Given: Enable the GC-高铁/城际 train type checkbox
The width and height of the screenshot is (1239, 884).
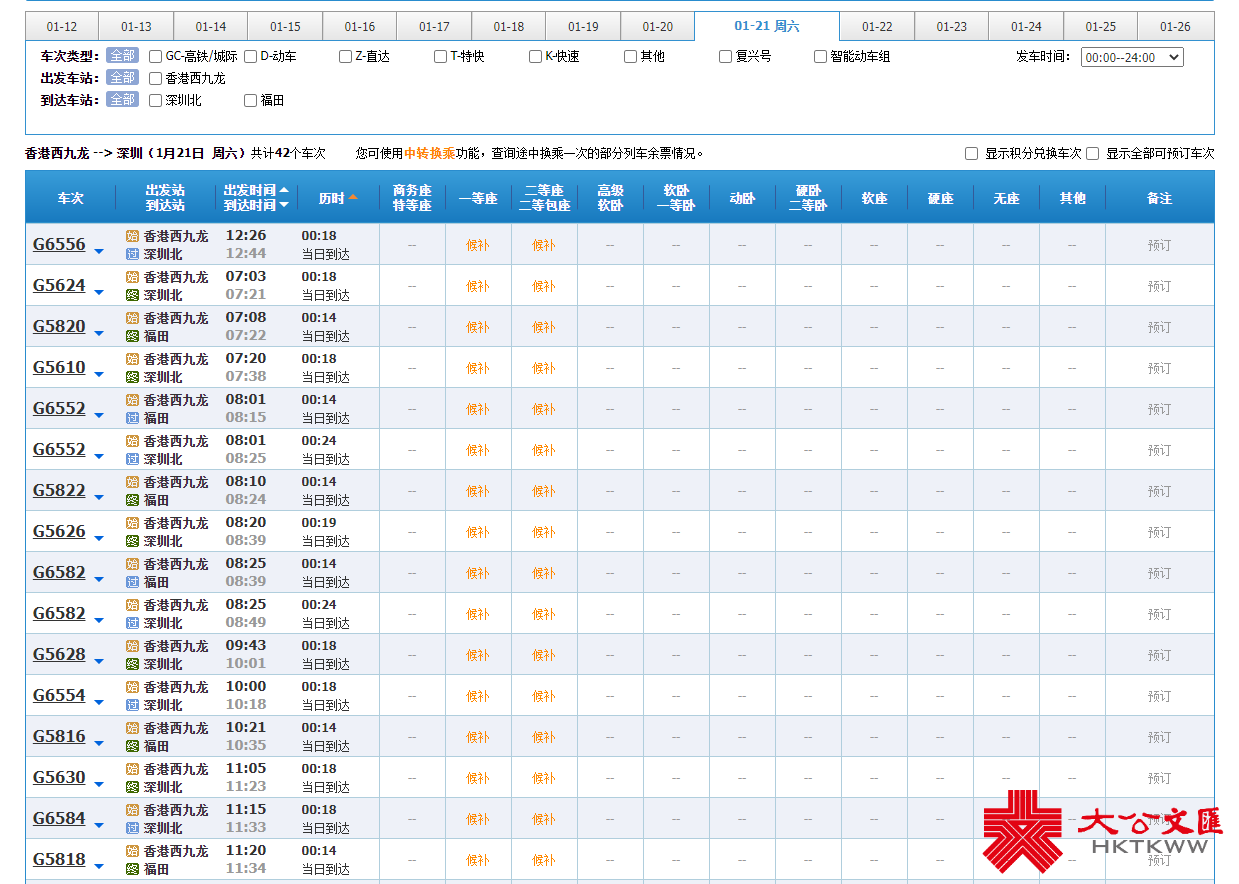Looking at the screenshot, I should [155, 57].
